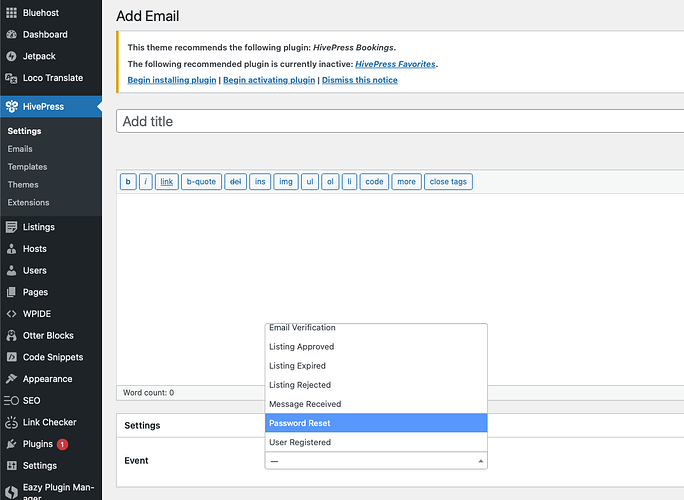Open the HivePress Settings submenu item
This screenshot has width=684, height=500.
(x=24, y=131)
